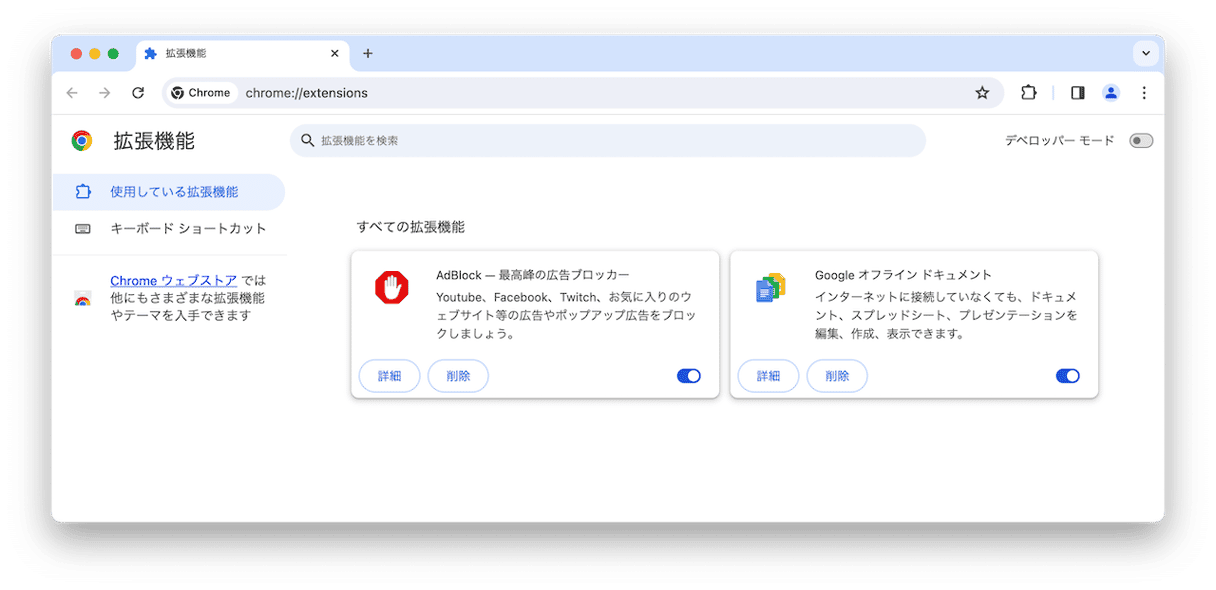Bookmark this page with the star icon
The width and height of the screenshot is (1216, 590).
coord(982,93)
